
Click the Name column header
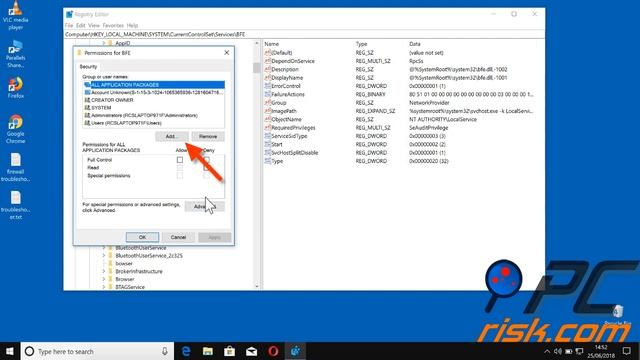coord(271,44)
